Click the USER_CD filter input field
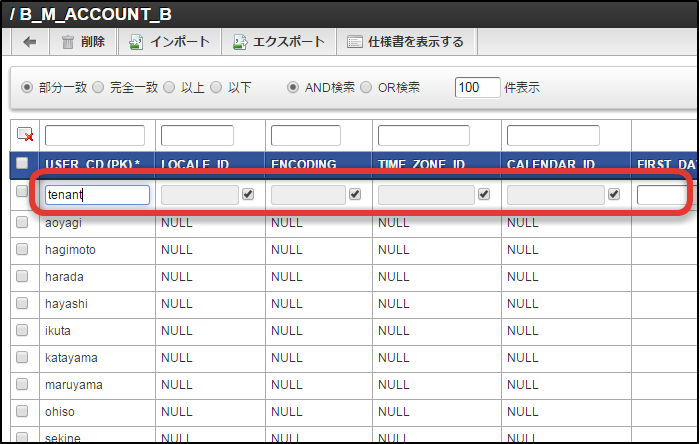The width and height of the screenshot is (700, 444). 95,135
